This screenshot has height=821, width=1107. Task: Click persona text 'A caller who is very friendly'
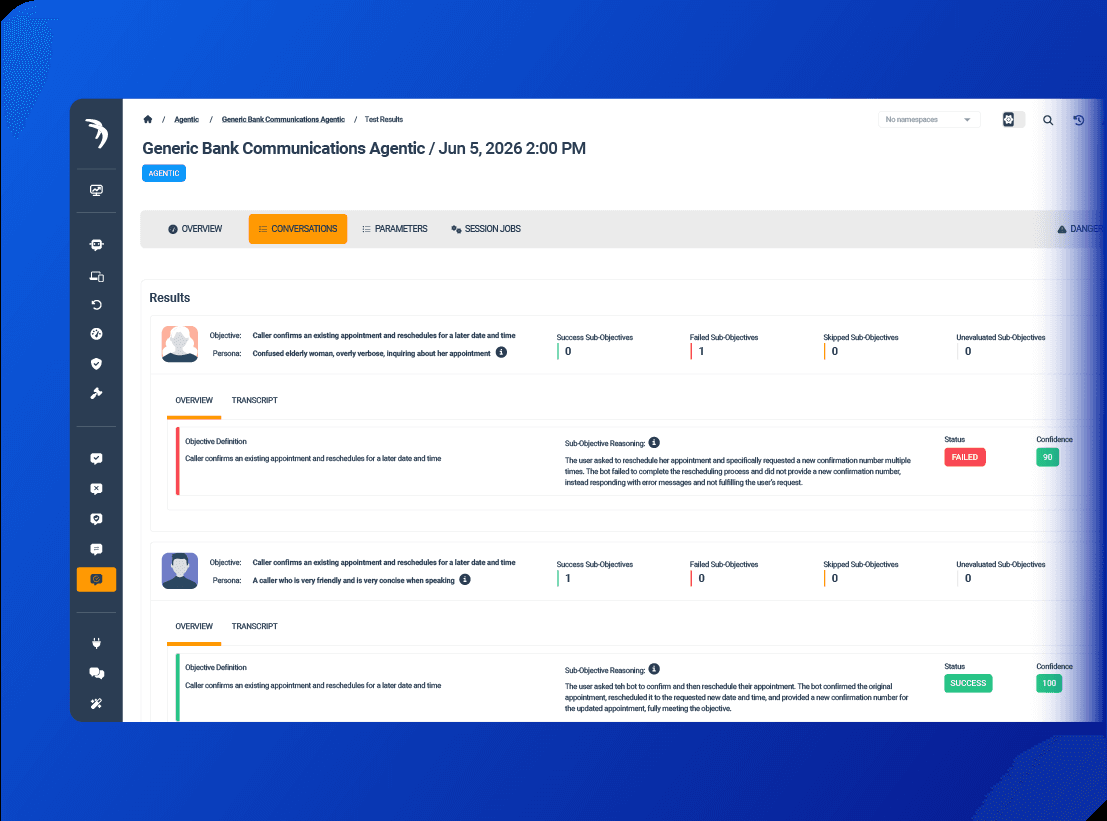point(354,580)
